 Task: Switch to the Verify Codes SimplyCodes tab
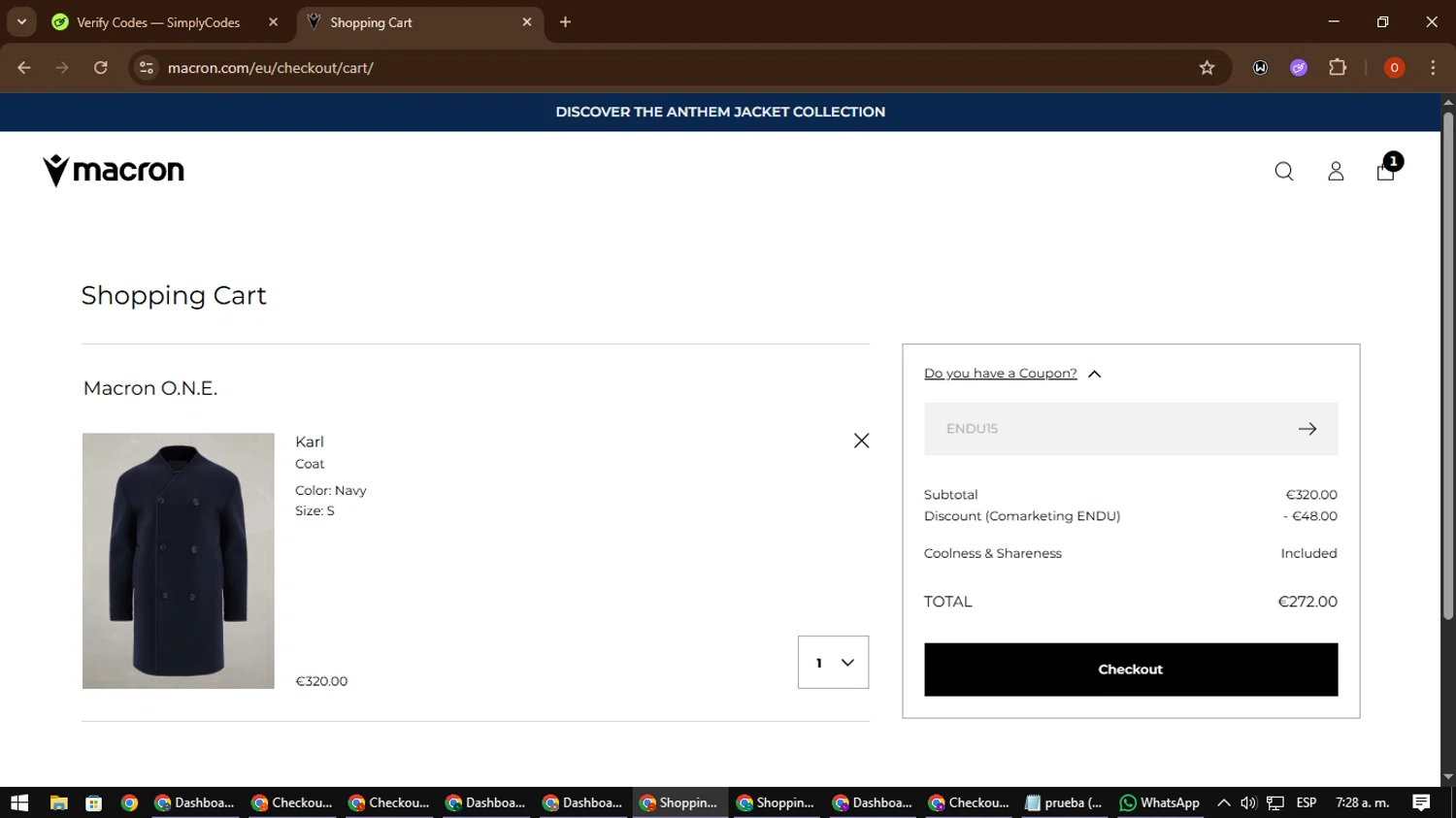(158, 22)
